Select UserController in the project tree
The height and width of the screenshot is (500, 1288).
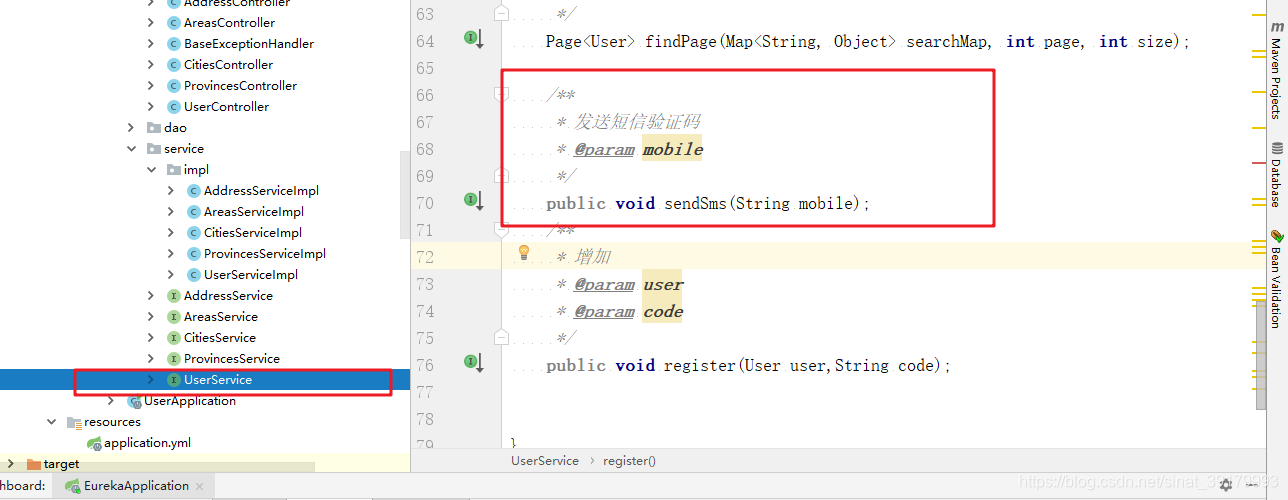pos(226,106)
